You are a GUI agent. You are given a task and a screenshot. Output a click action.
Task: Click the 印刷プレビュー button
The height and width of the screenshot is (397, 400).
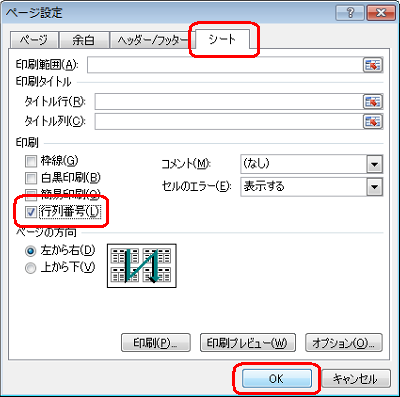[x=248, y=343]
